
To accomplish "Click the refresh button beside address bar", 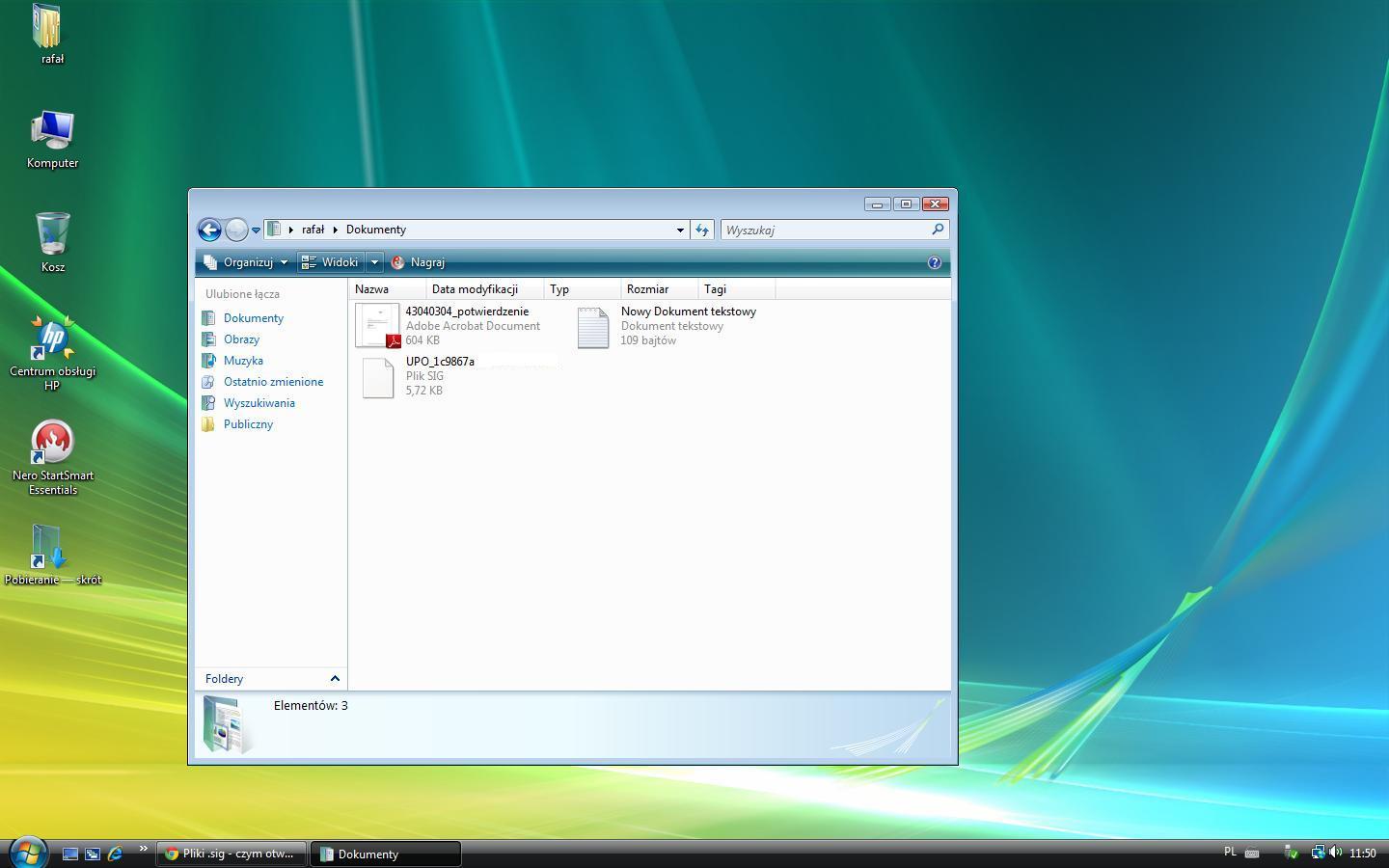I will tap(702, 230).
